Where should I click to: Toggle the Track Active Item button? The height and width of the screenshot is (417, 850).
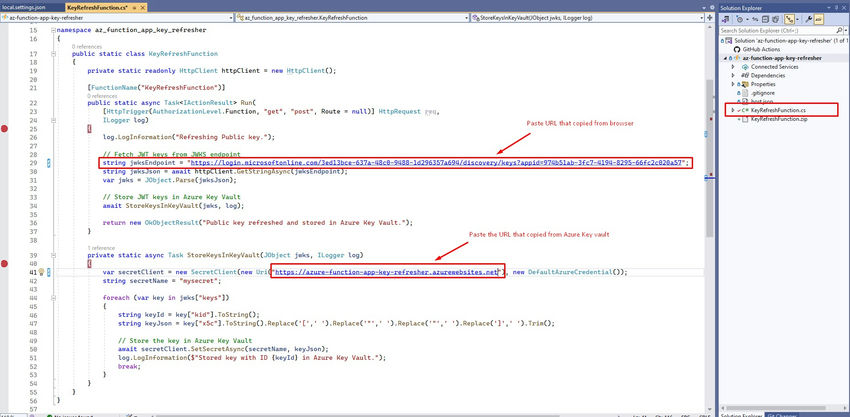pos(789,20)
